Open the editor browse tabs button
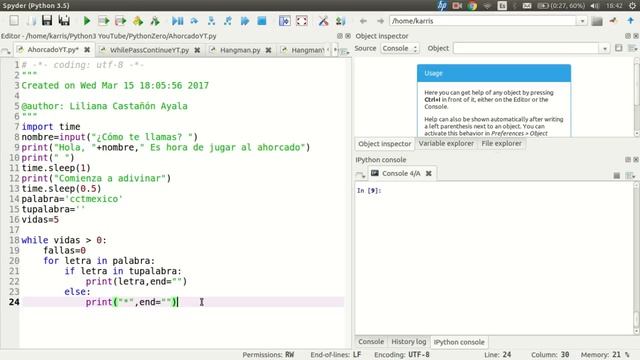The width and height of the screenshot is (640, 360). (6, 51)
